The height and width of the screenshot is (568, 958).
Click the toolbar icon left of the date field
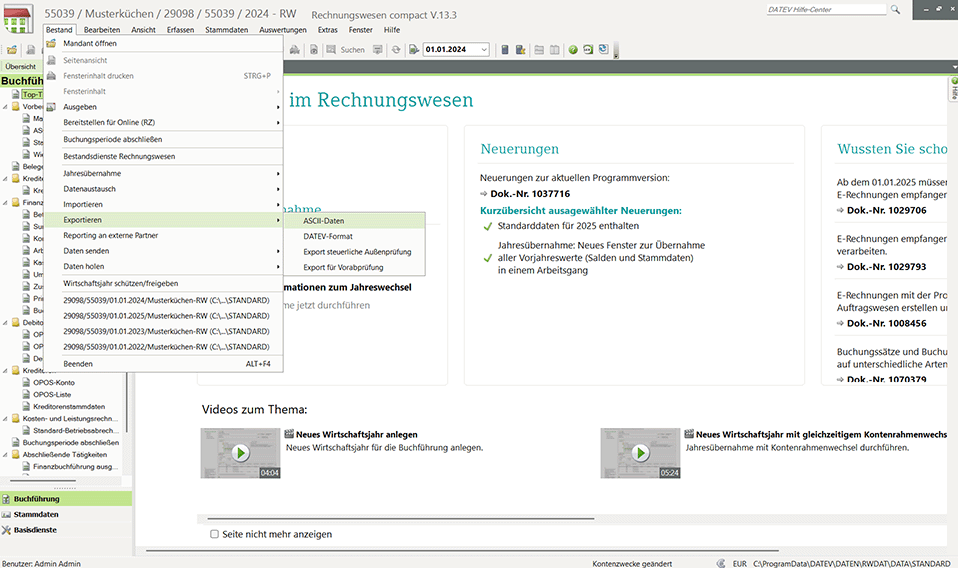[x=414, y=49]
